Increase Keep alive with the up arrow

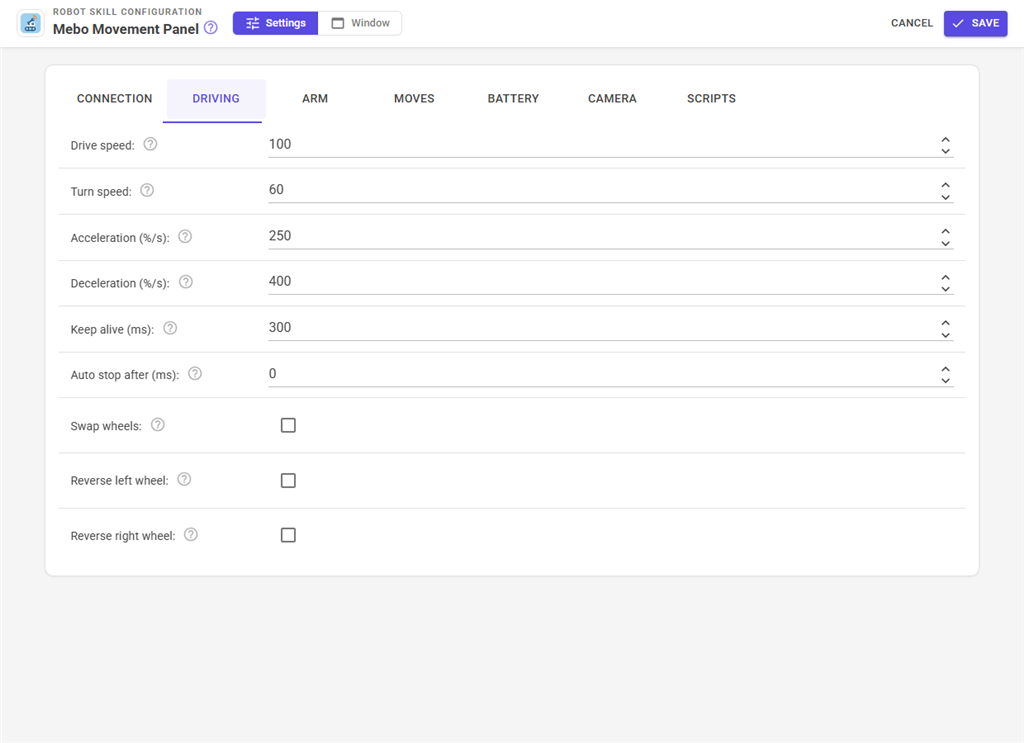[945, 323]
